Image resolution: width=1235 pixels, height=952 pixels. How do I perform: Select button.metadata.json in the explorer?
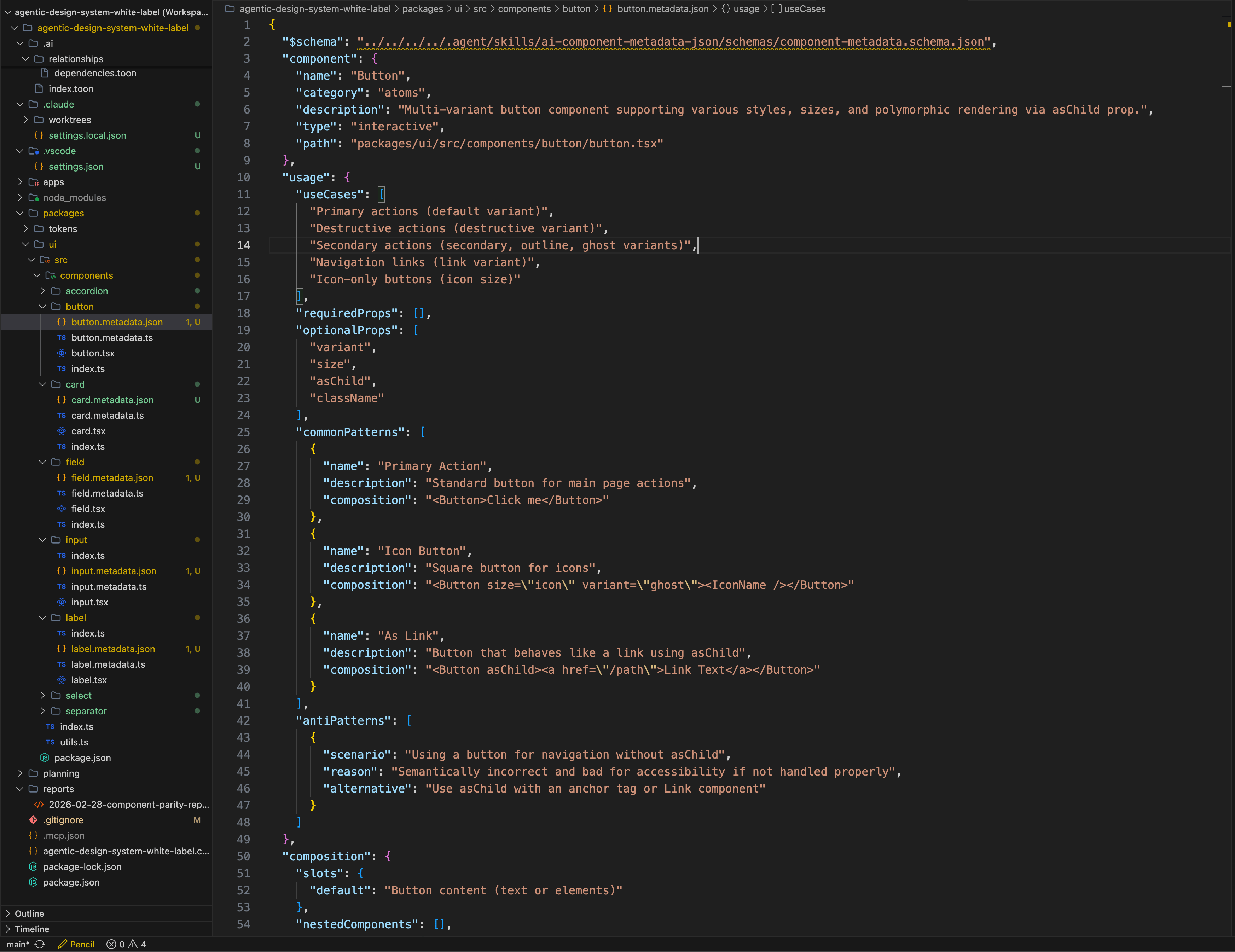pyautogui.click(x=116, y=322)
